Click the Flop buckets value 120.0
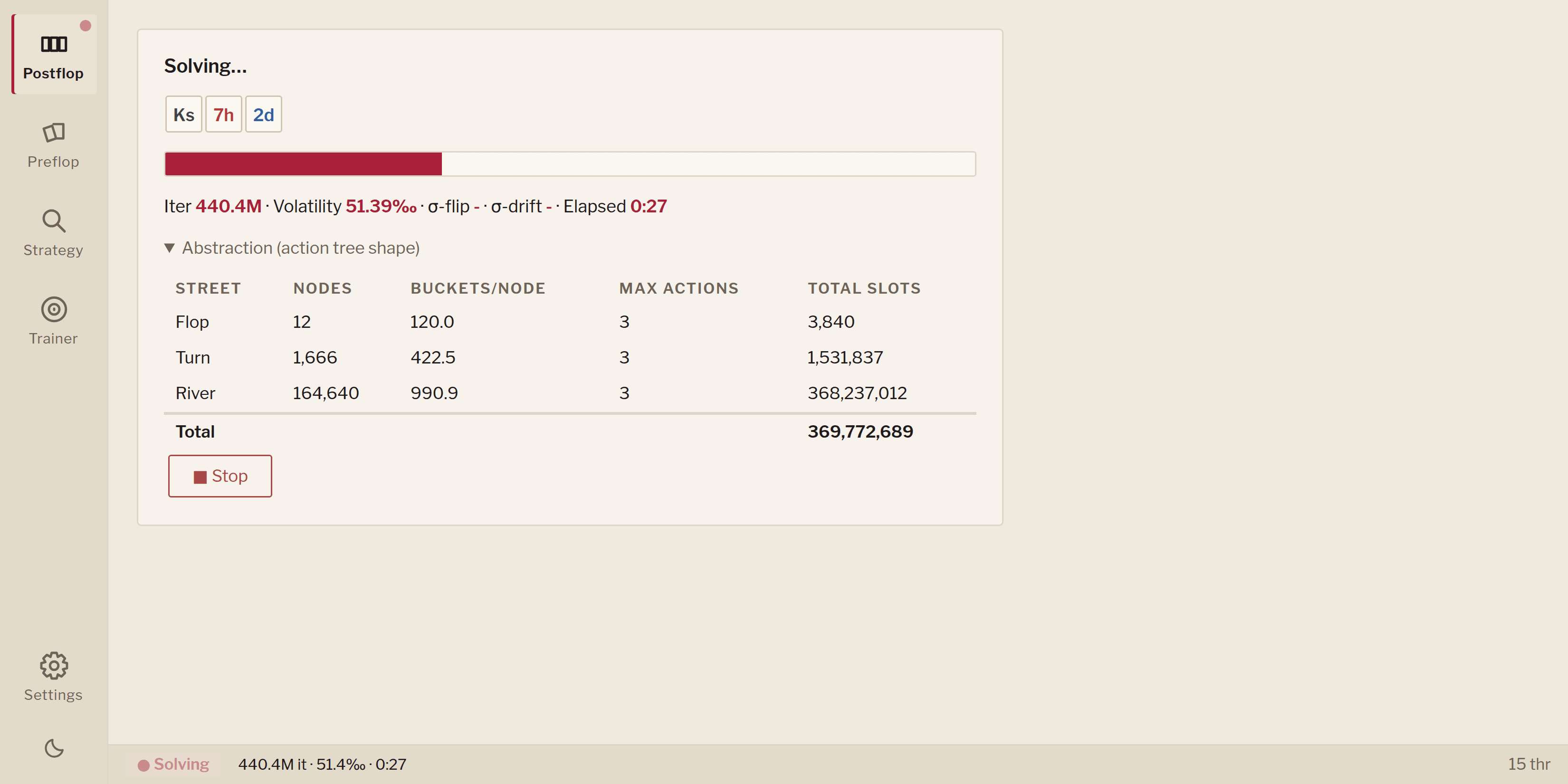 click(x=432, y=322)
